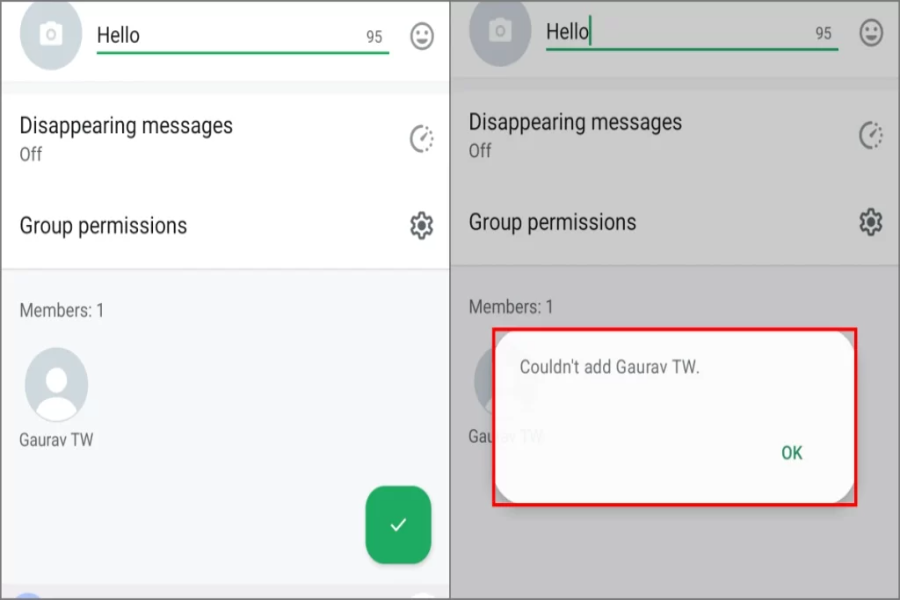
Task: Tap the green checkmark create-group button
Action: (x=398, y=525)
